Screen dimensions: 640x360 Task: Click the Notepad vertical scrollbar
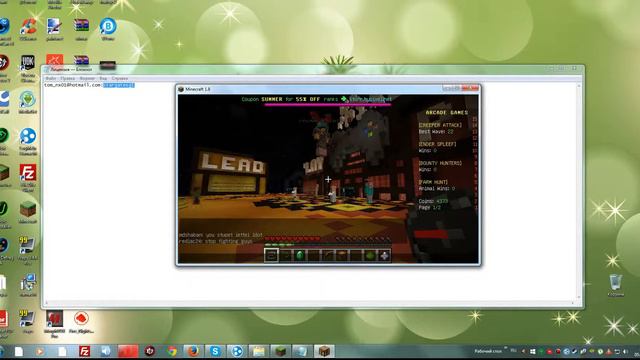click(x=579, y=191)
